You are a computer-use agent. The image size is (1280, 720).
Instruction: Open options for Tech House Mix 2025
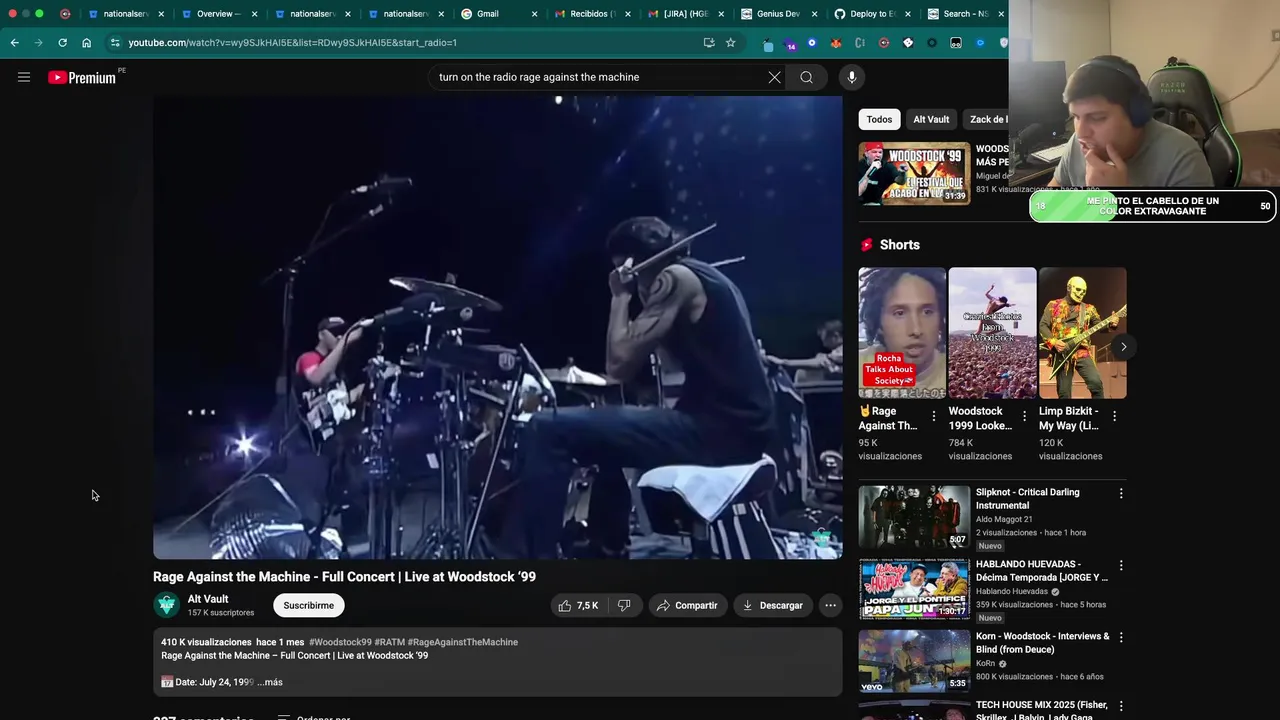pos(1121,707)
